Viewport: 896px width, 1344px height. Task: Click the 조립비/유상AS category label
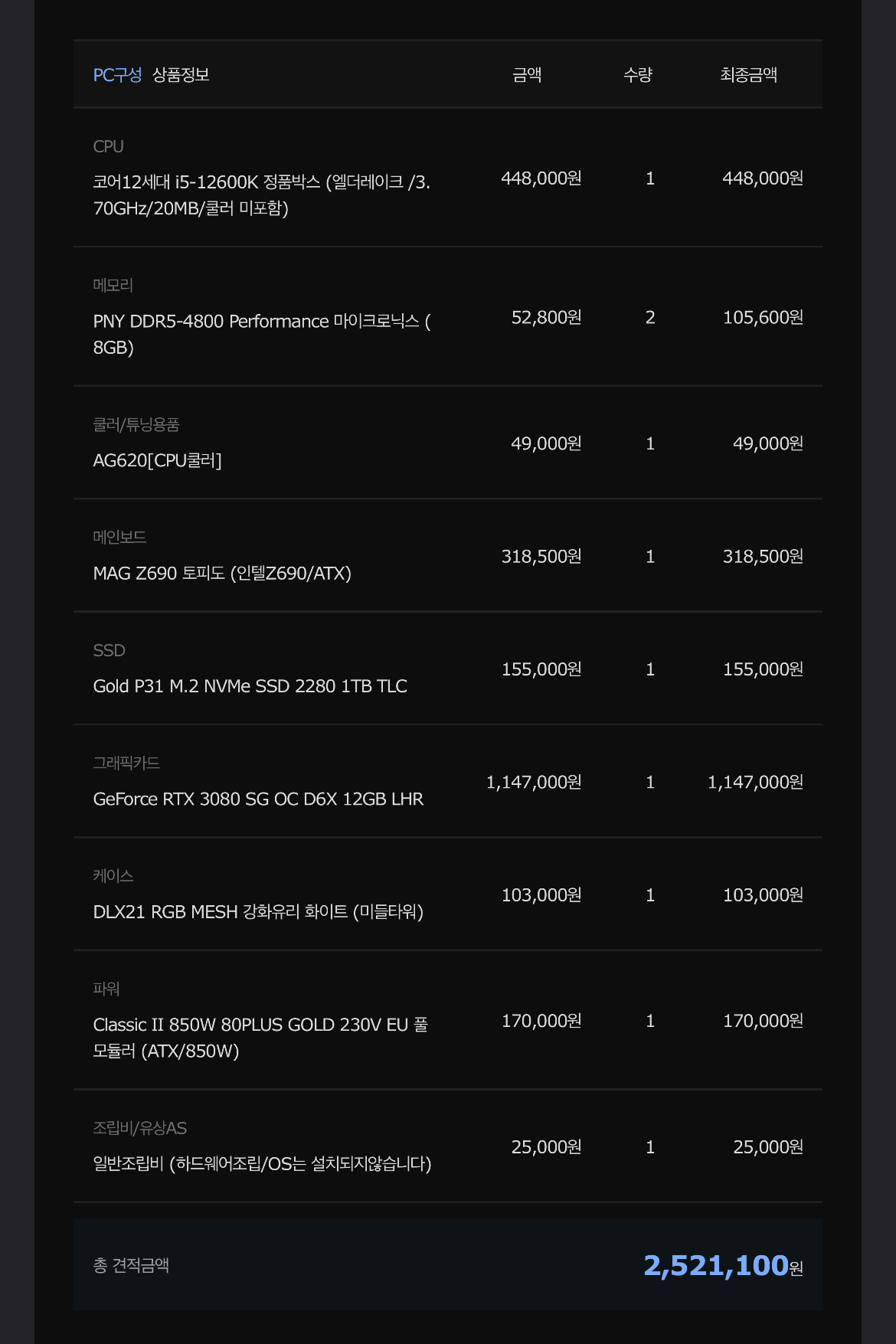[x=140, y=1128]
